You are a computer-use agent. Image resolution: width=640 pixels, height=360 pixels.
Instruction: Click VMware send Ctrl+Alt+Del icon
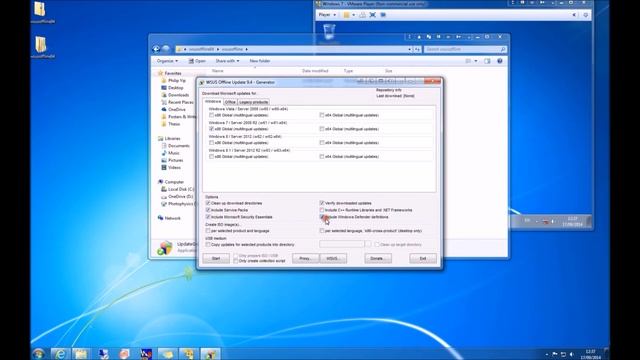click(362, 15)
